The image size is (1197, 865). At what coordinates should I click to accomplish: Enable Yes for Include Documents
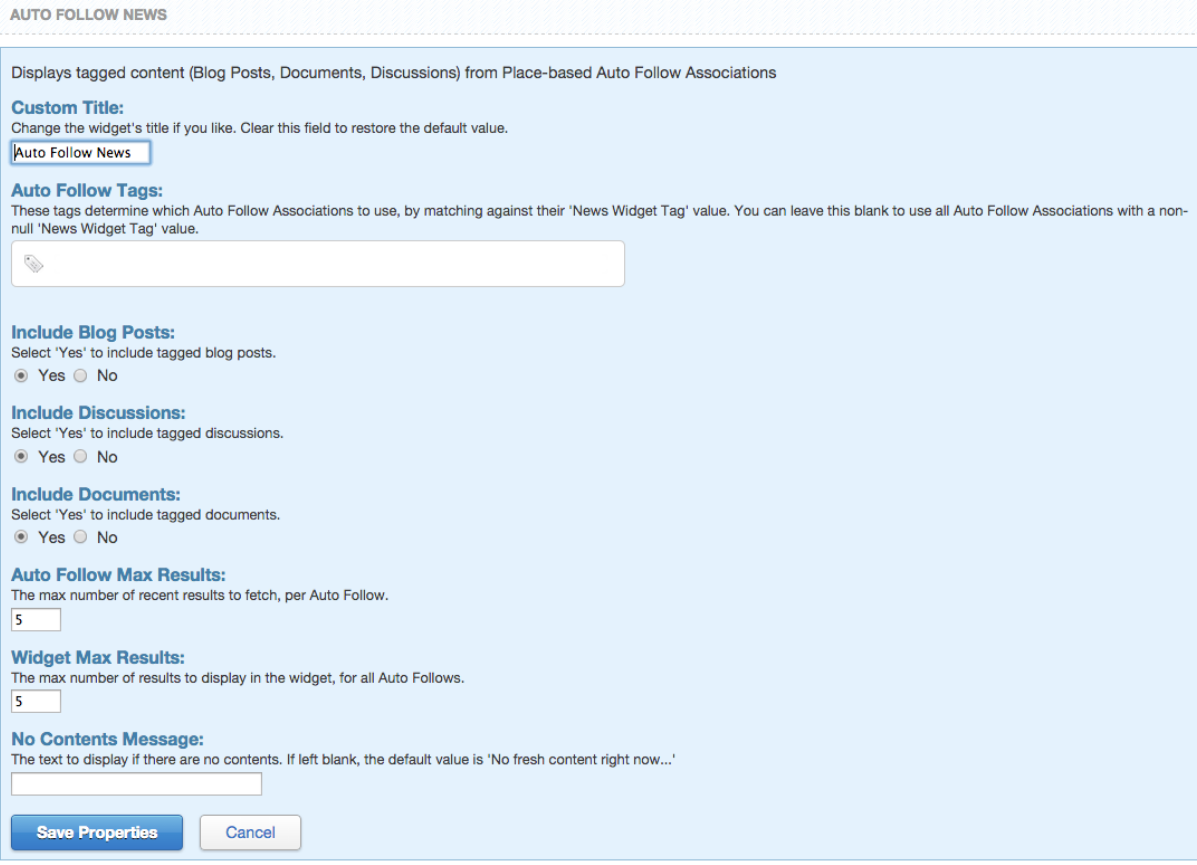coord(21,538)
